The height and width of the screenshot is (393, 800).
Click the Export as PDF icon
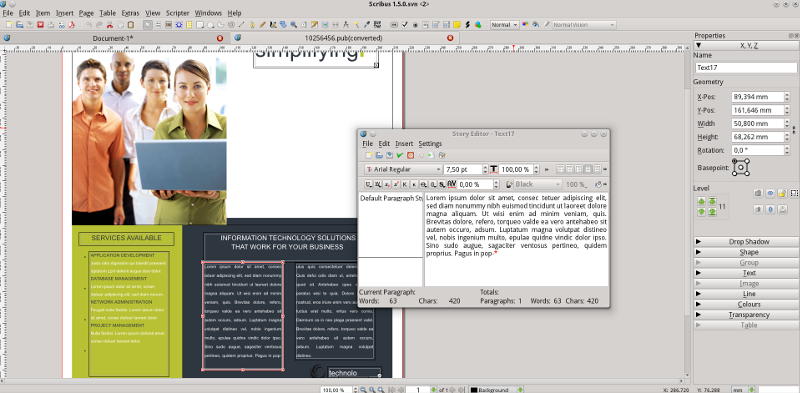coord(72,24)
